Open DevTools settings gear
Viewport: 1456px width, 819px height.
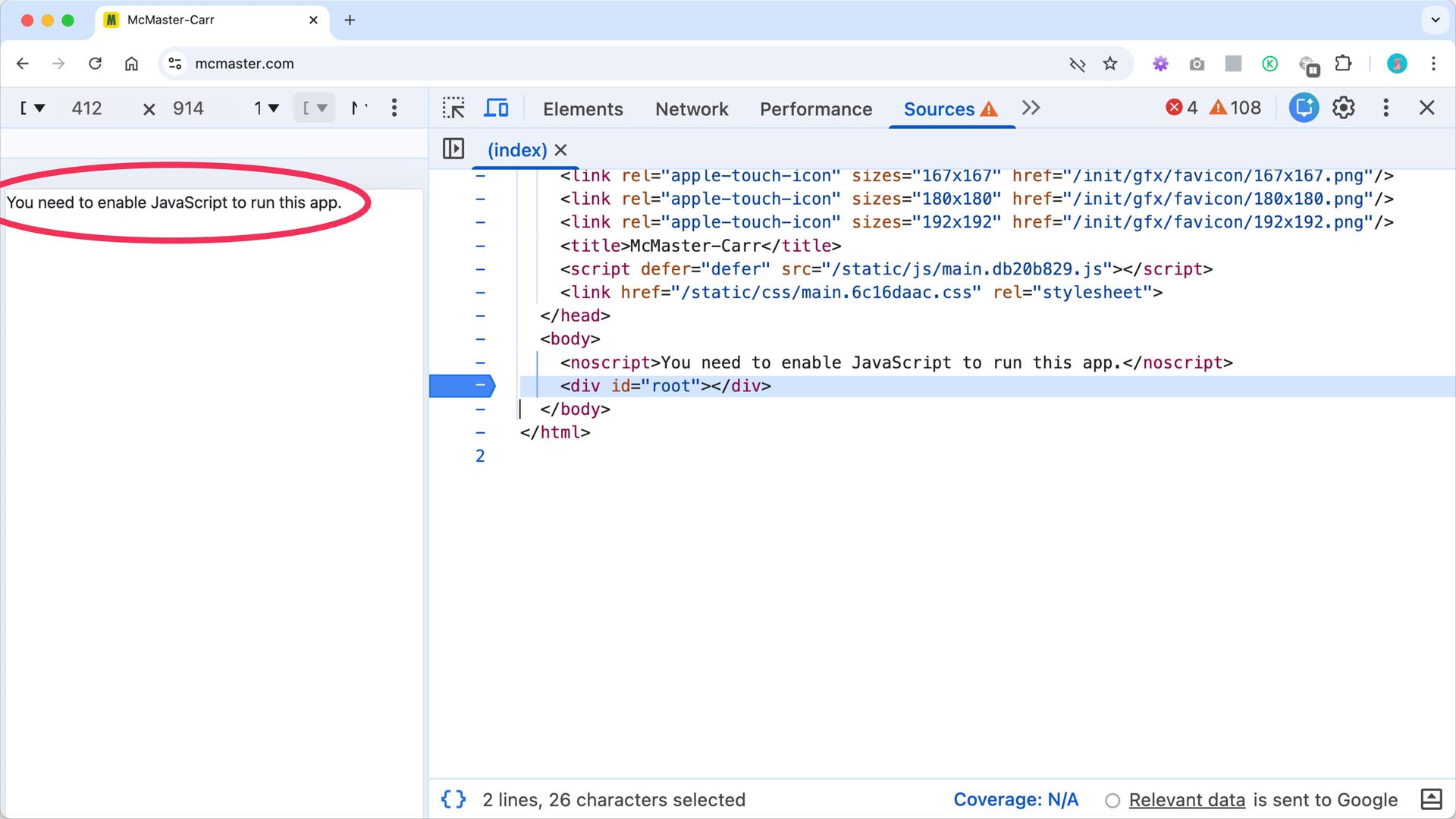tap(1343, 108)
